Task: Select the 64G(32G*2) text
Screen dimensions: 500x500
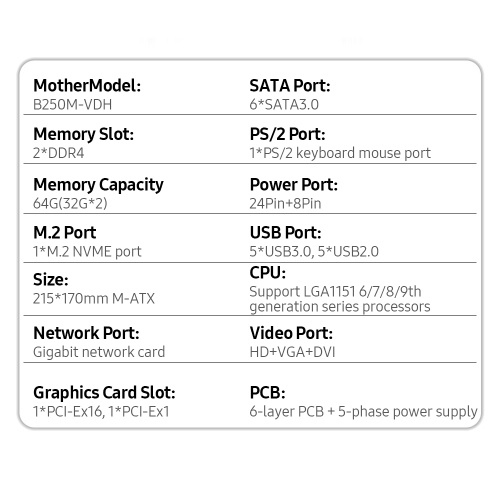Action: [x=70, y=203]
